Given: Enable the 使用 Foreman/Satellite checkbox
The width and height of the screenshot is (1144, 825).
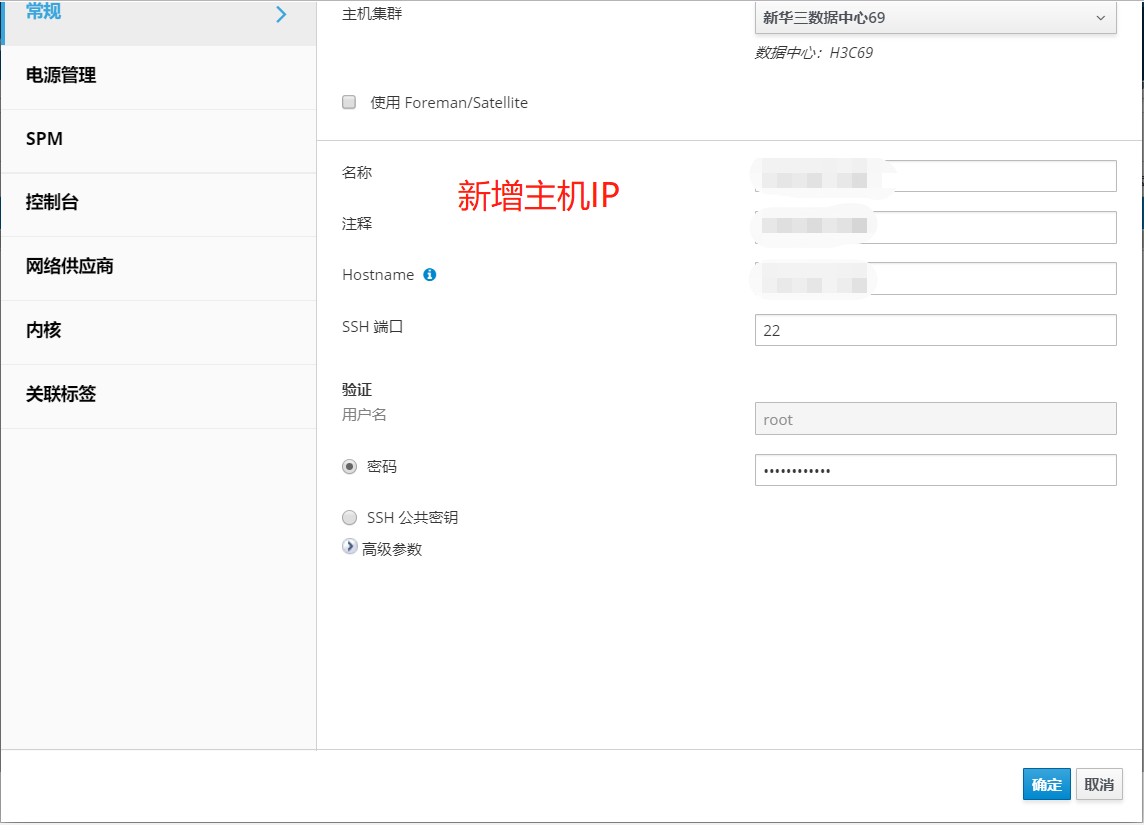Looking at the screenshot, I should point(349,102).
